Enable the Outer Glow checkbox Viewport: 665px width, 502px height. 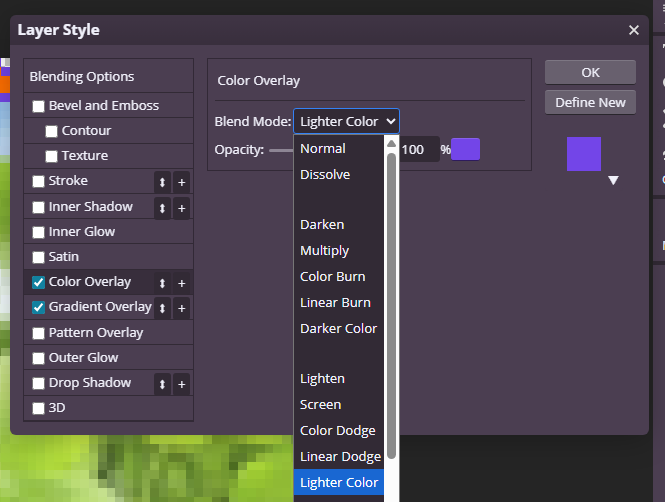[39, 358]
